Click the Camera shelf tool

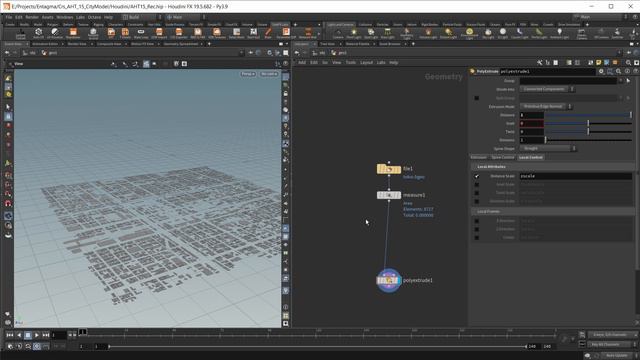pyautogui.click(x=338, y=33)
